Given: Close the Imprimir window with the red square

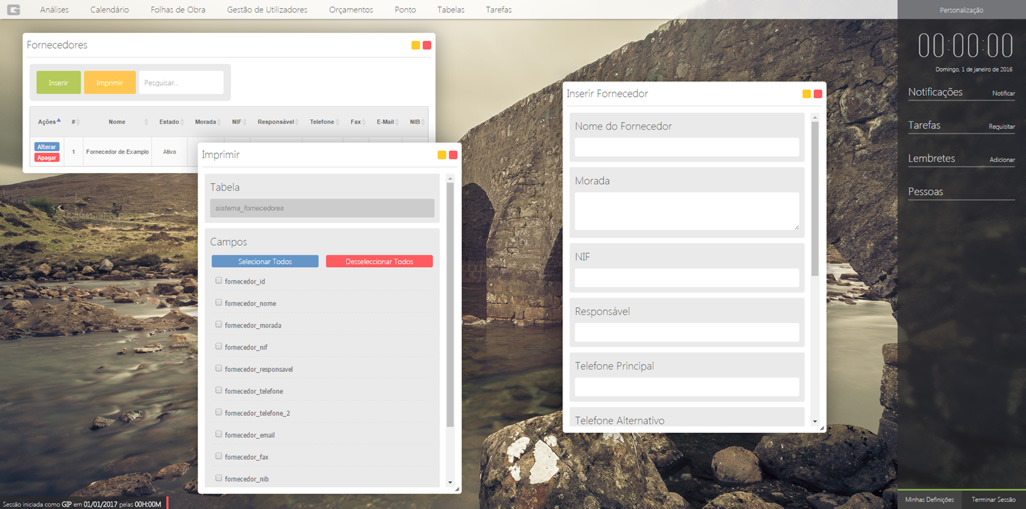Looking at the screenshot, I should pos(453,155).
